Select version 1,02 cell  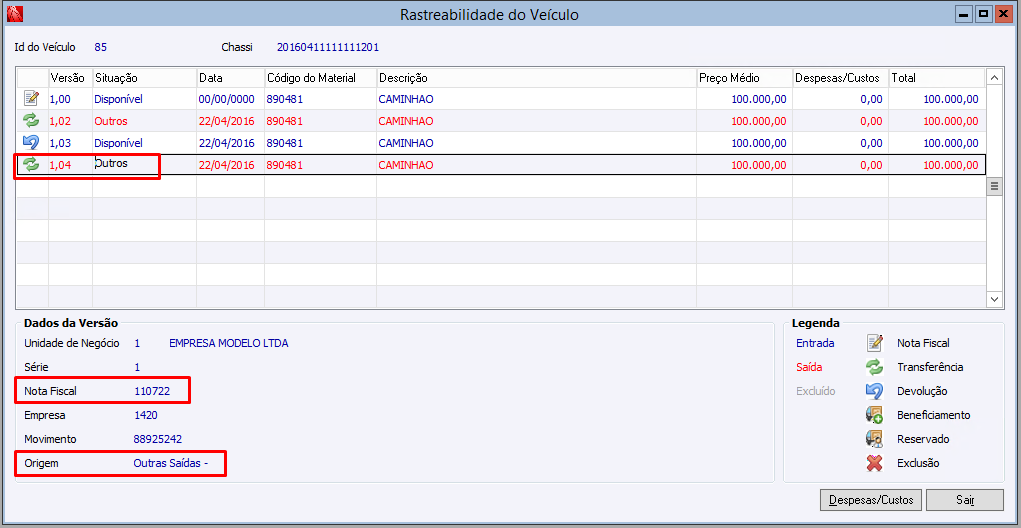tap(70, 121)
